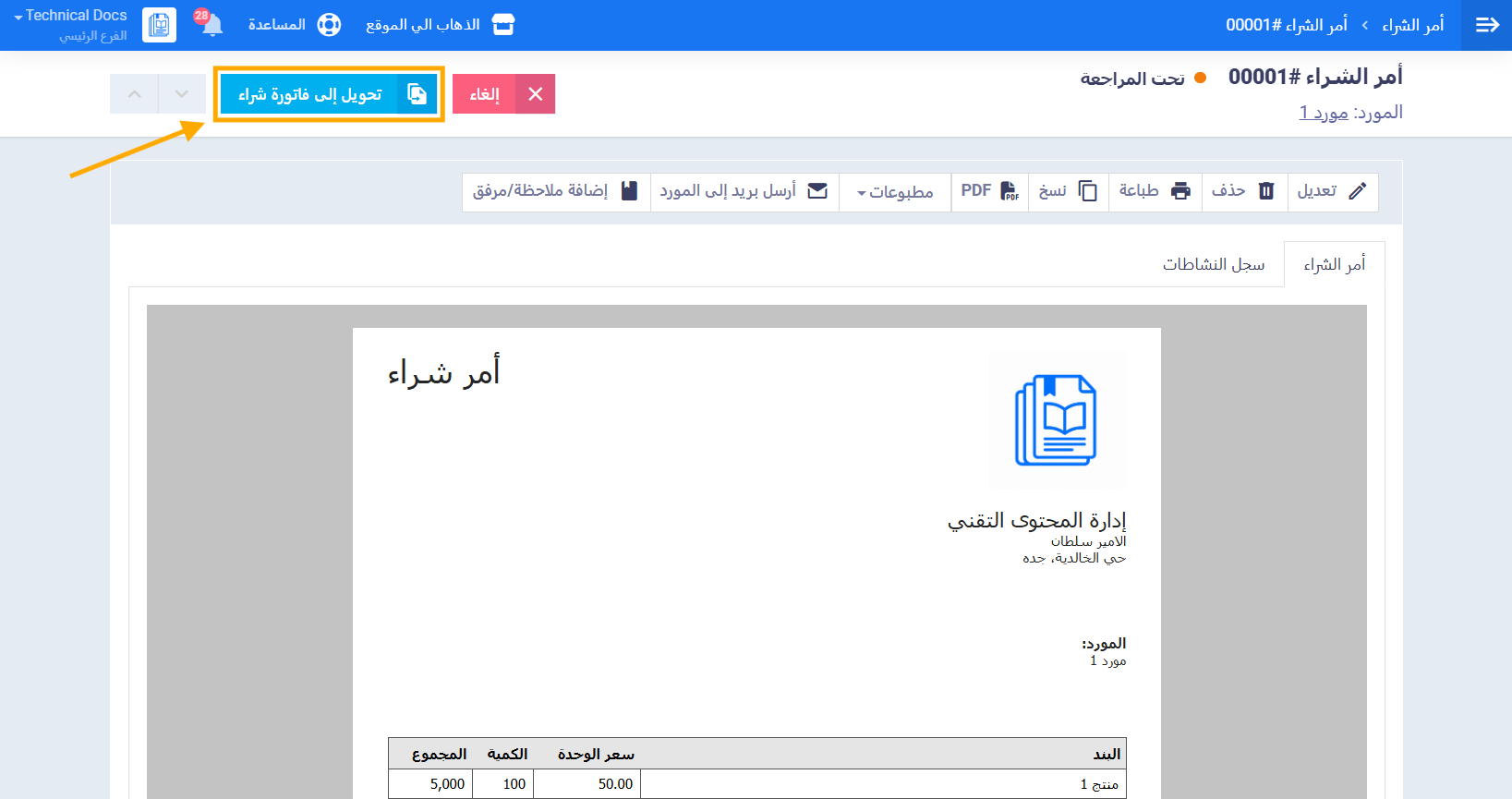
Task: Open the supplier link مورد 1
Action: [x=1323, y=113]
